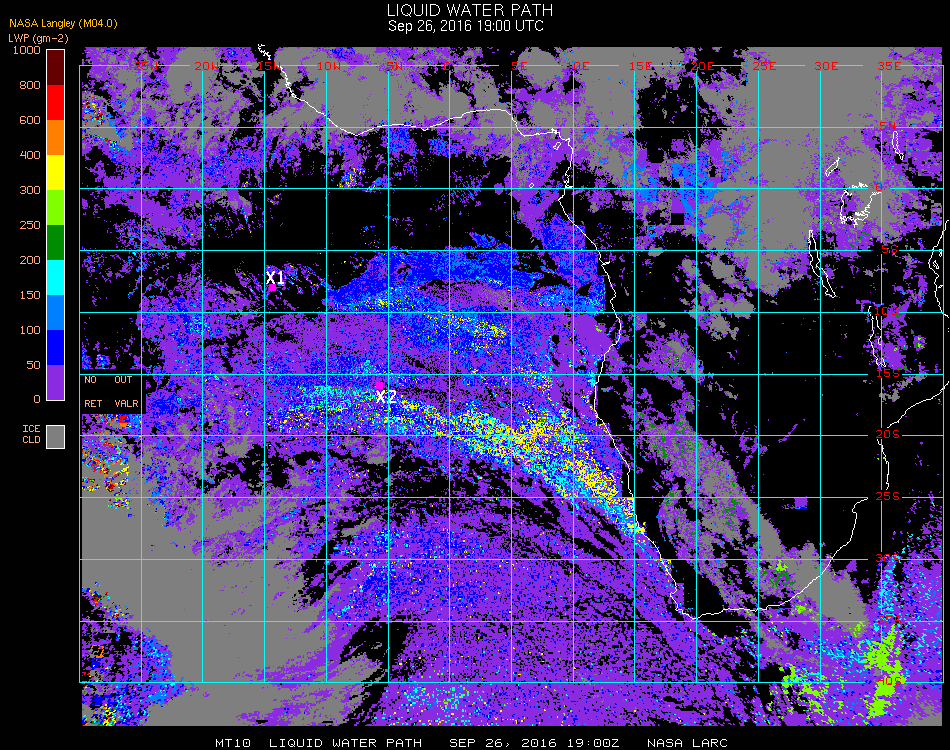Select the dark blue 50-100 legend segment
Image resolution: width=950 pixels, height=750 pixels.
coord(56,348)
